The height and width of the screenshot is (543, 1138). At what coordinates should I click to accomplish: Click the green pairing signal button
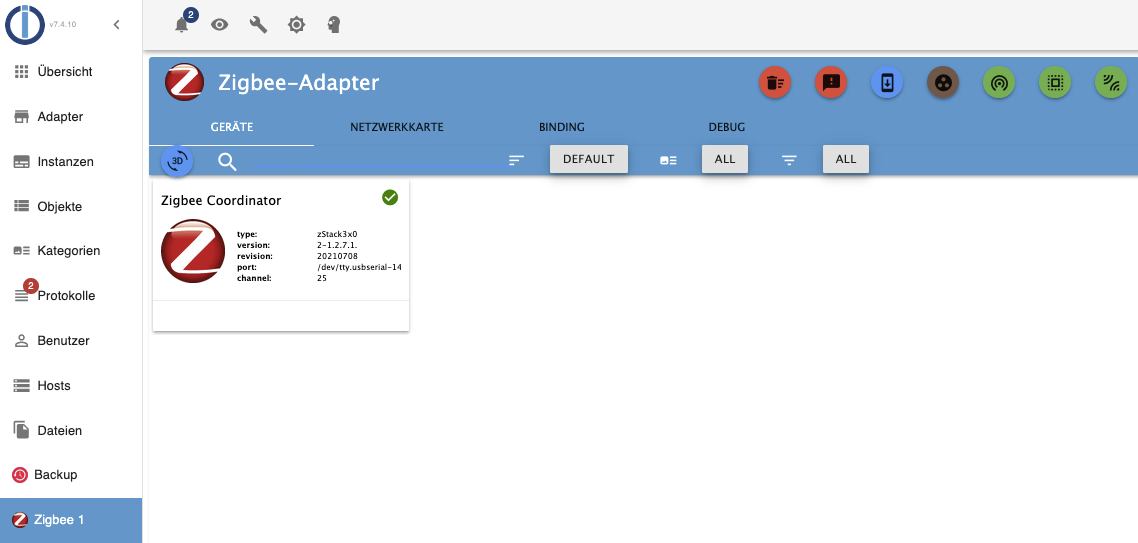pos(999,83)
